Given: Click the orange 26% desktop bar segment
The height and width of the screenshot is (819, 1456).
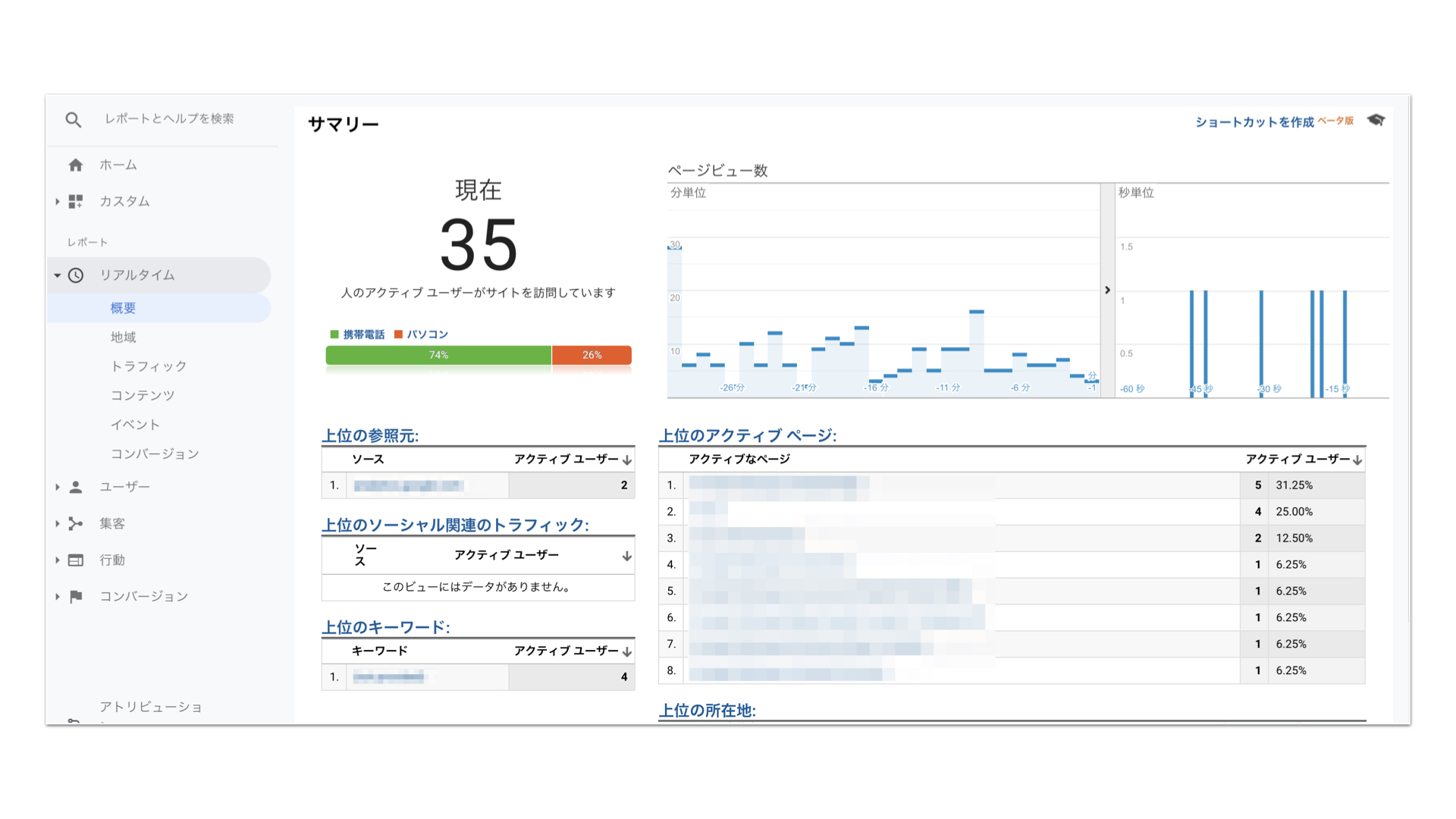Looking at the screenshot, I should point(591,355).
